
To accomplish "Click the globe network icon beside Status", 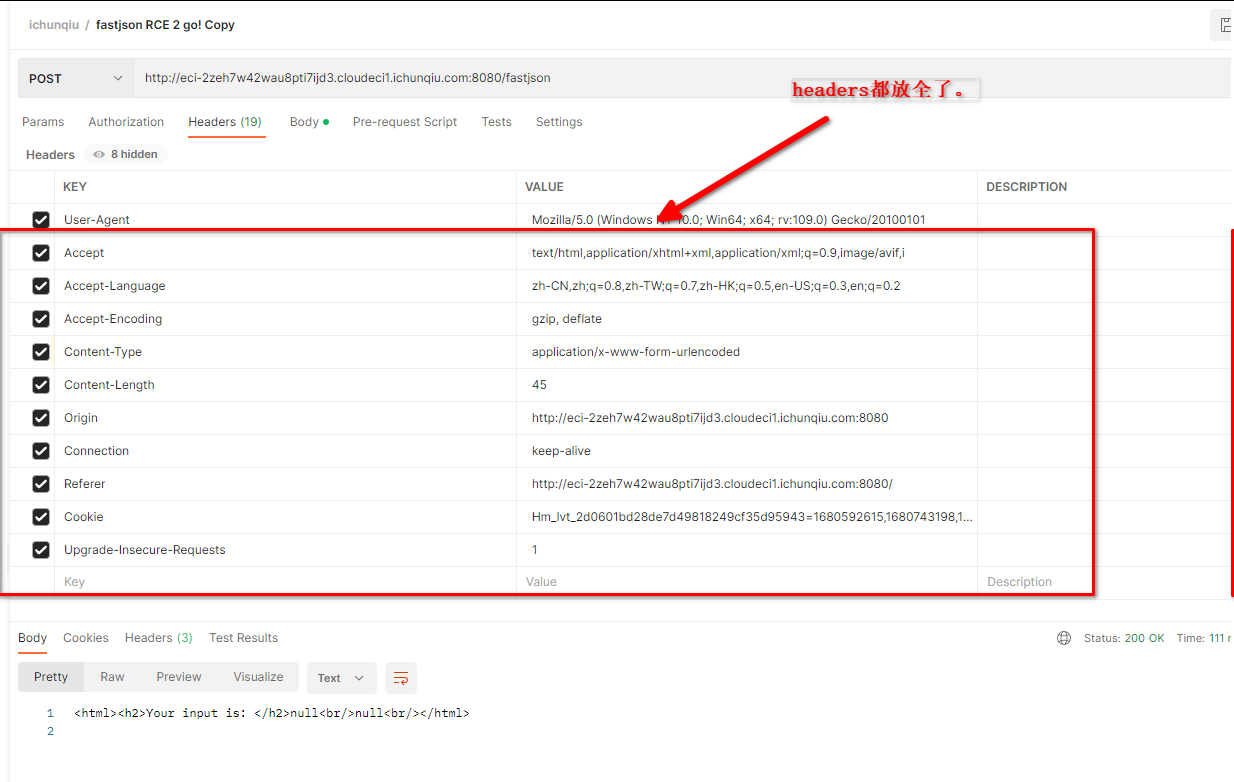I will [1064, 638].
